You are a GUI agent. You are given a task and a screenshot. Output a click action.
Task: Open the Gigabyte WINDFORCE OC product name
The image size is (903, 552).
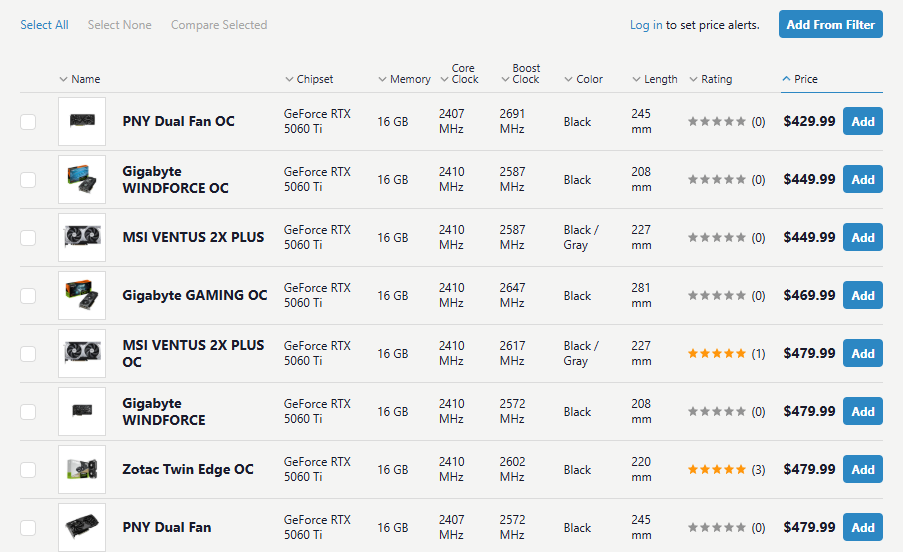pyautogui.click(x=176, y=180)
